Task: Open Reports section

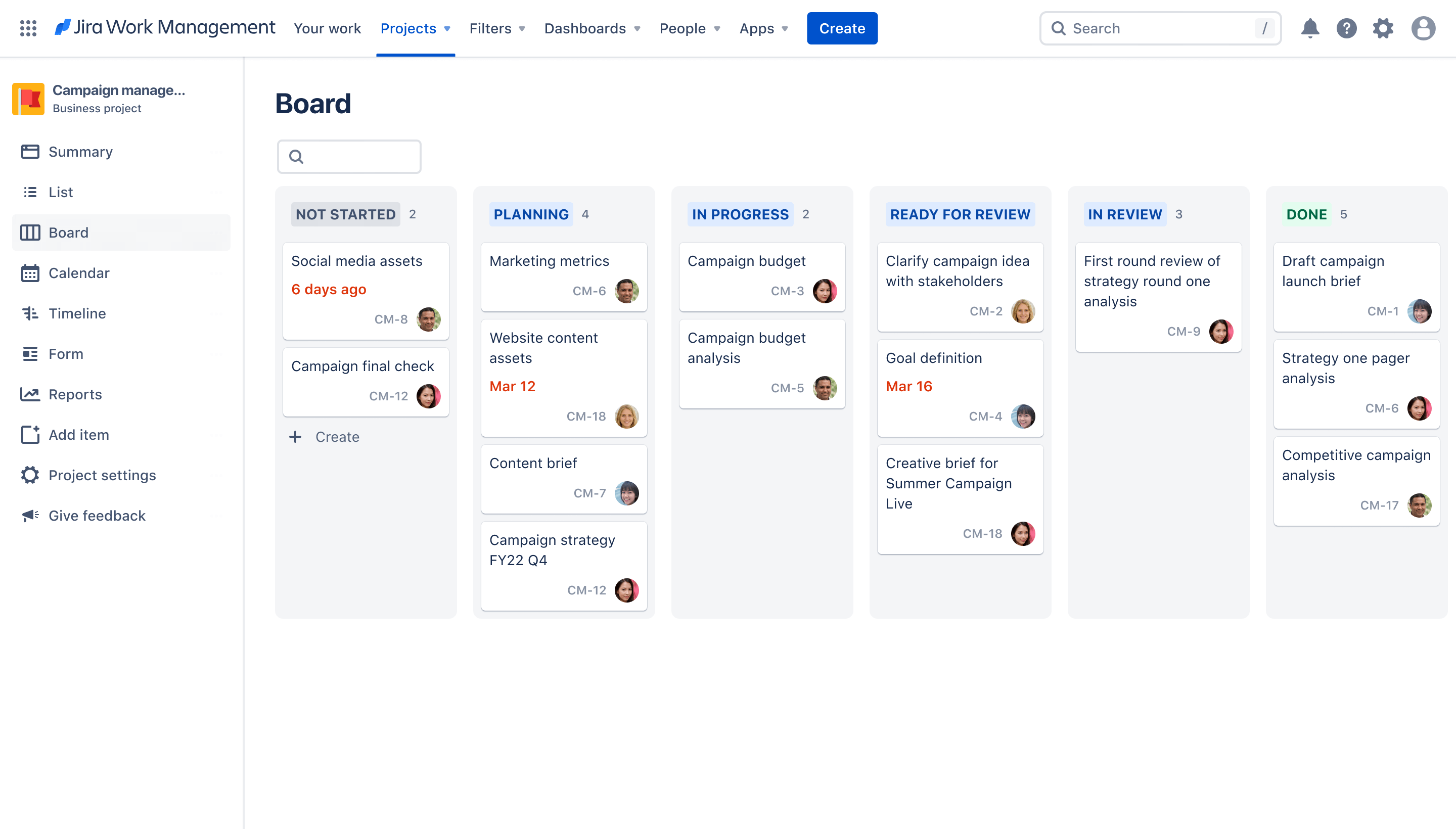Action: 75,394
